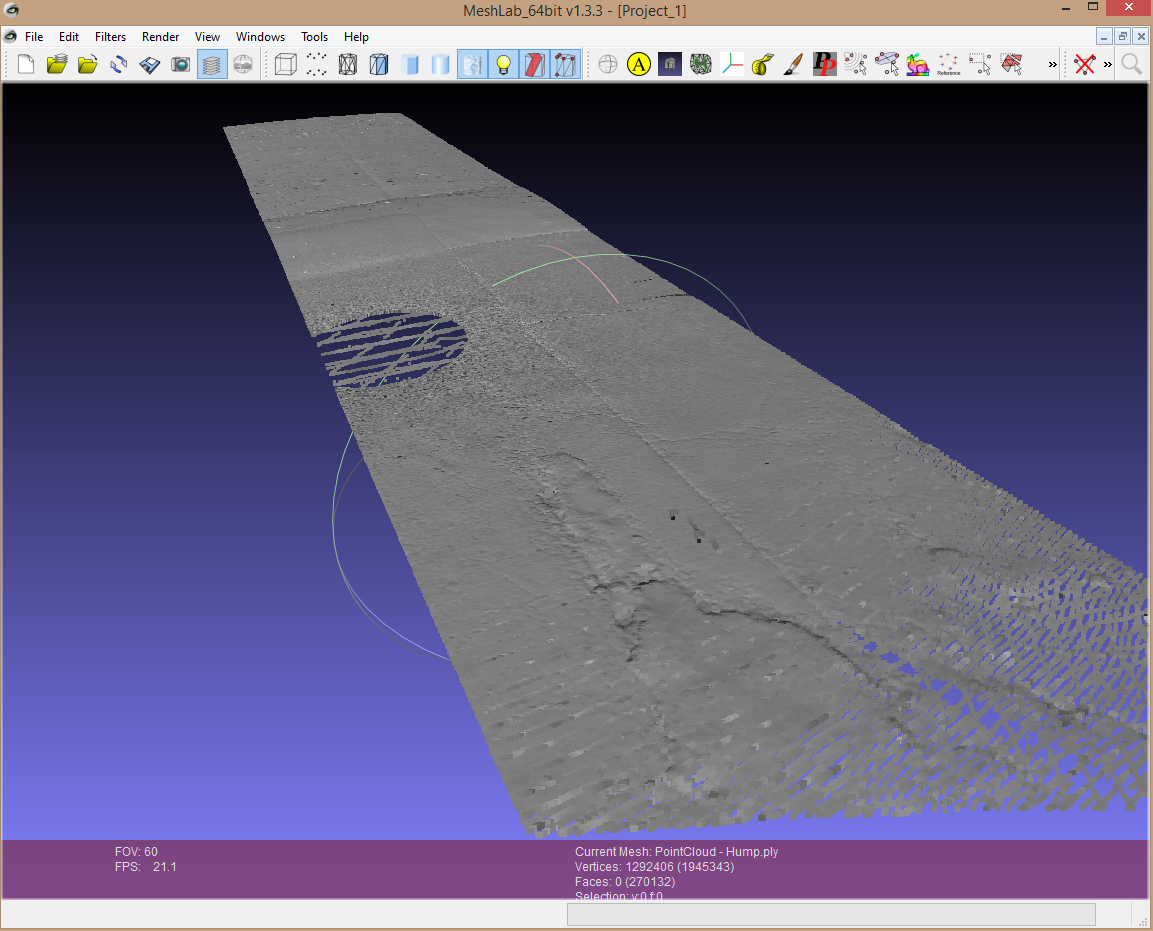Click the ellipse points cursor icon
Screen dimensions: 1153x931
pyautogui.click(x=887, y=65)
